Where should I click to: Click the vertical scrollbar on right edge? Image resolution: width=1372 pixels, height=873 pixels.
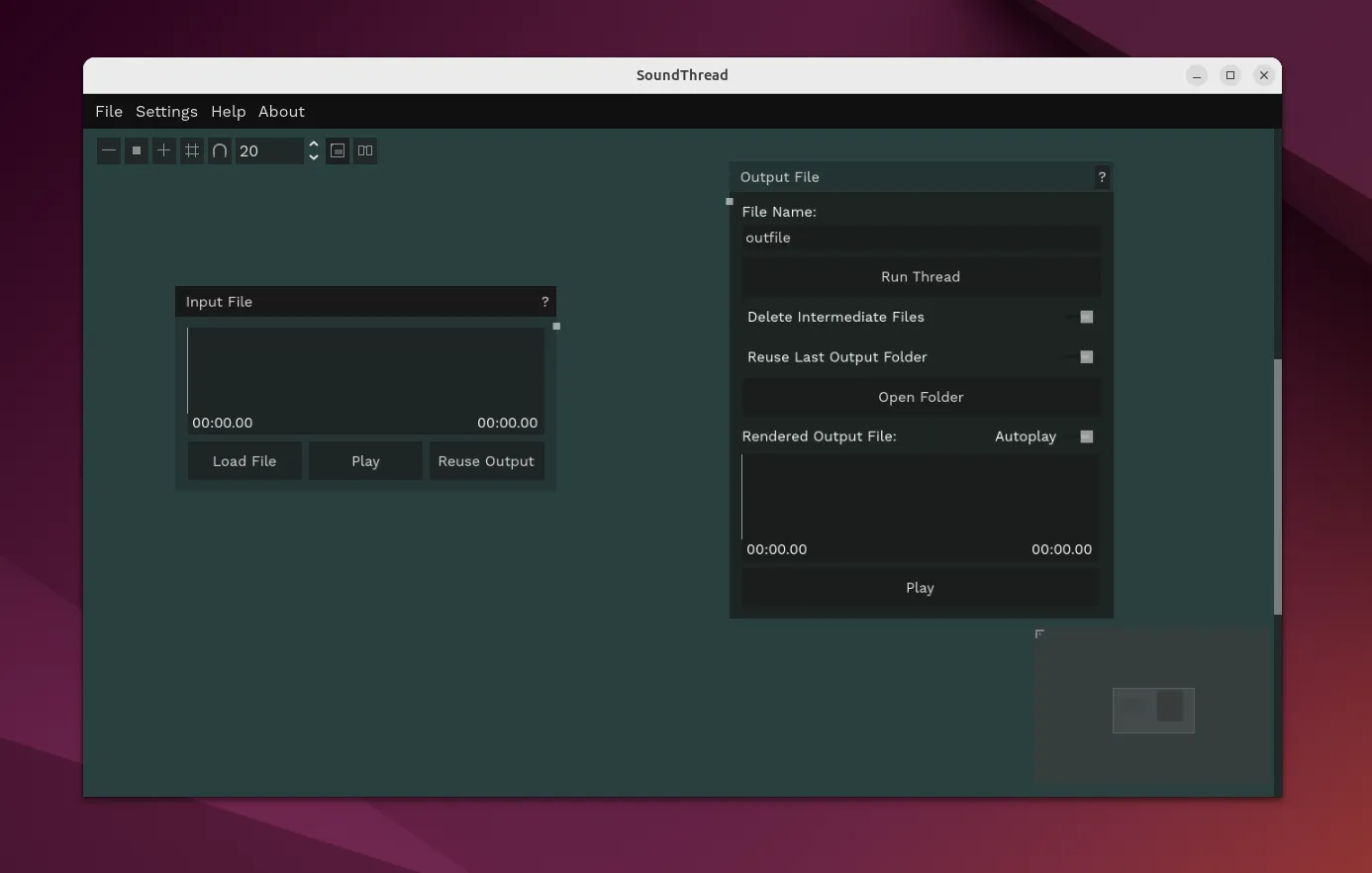click(1277, 485)
